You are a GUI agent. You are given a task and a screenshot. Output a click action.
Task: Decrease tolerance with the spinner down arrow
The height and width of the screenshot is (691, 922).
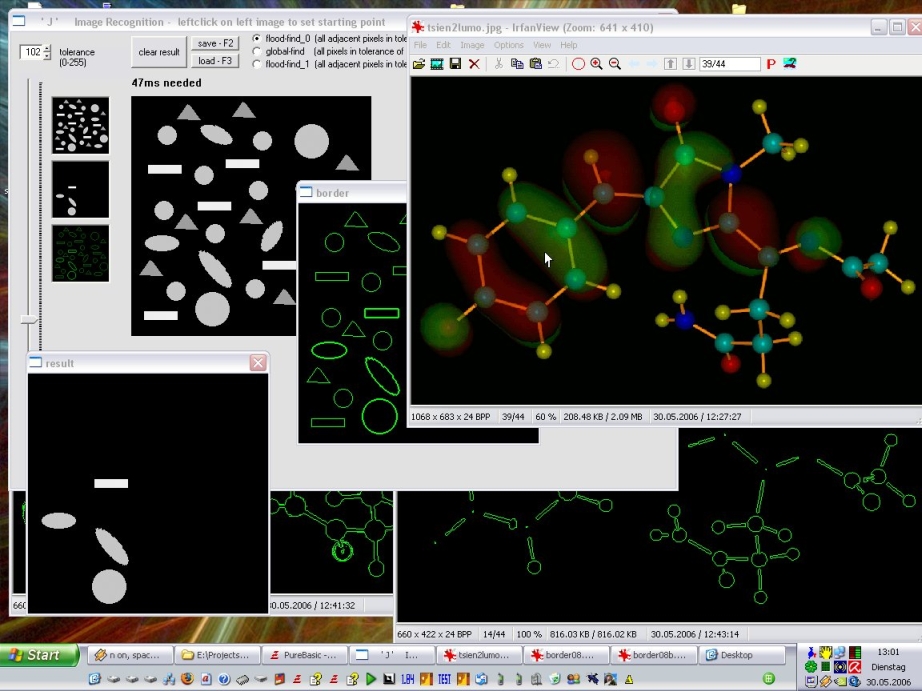47,56
